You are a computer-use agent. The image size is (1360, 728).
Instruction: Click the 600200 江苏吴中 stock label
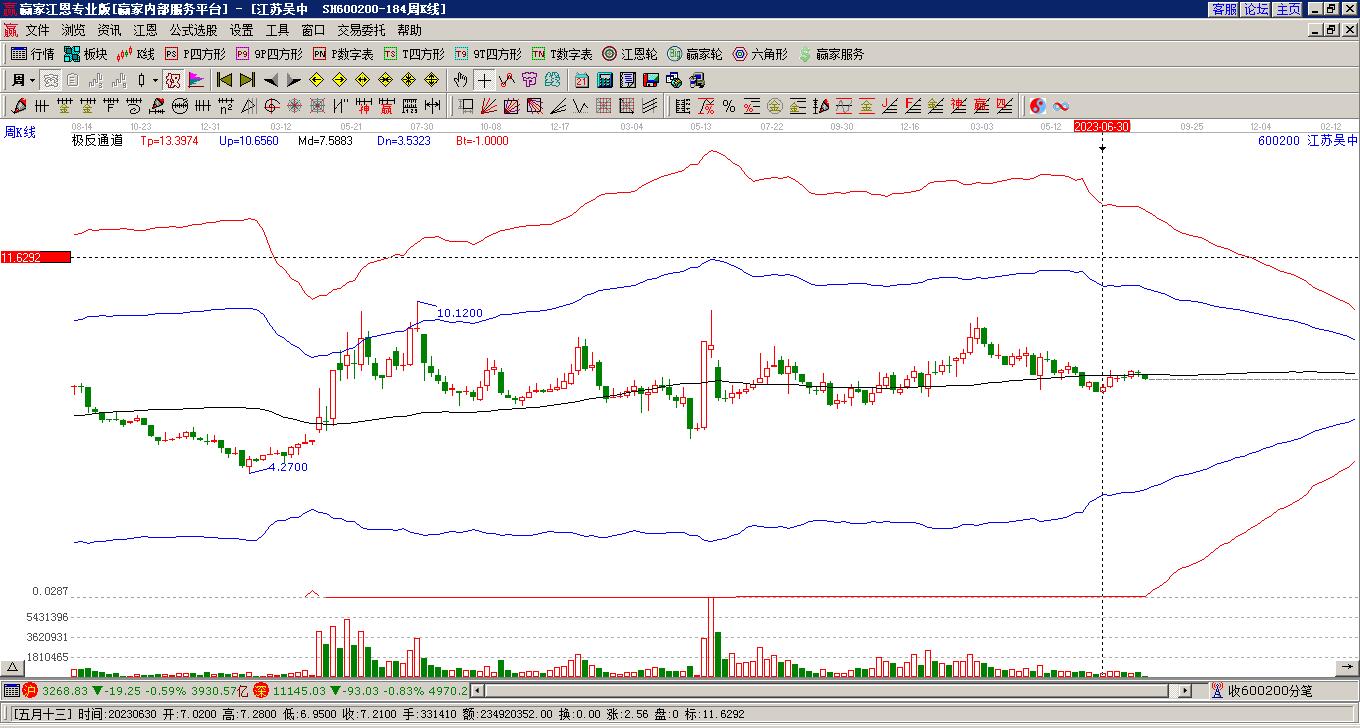click(1307, 141)
